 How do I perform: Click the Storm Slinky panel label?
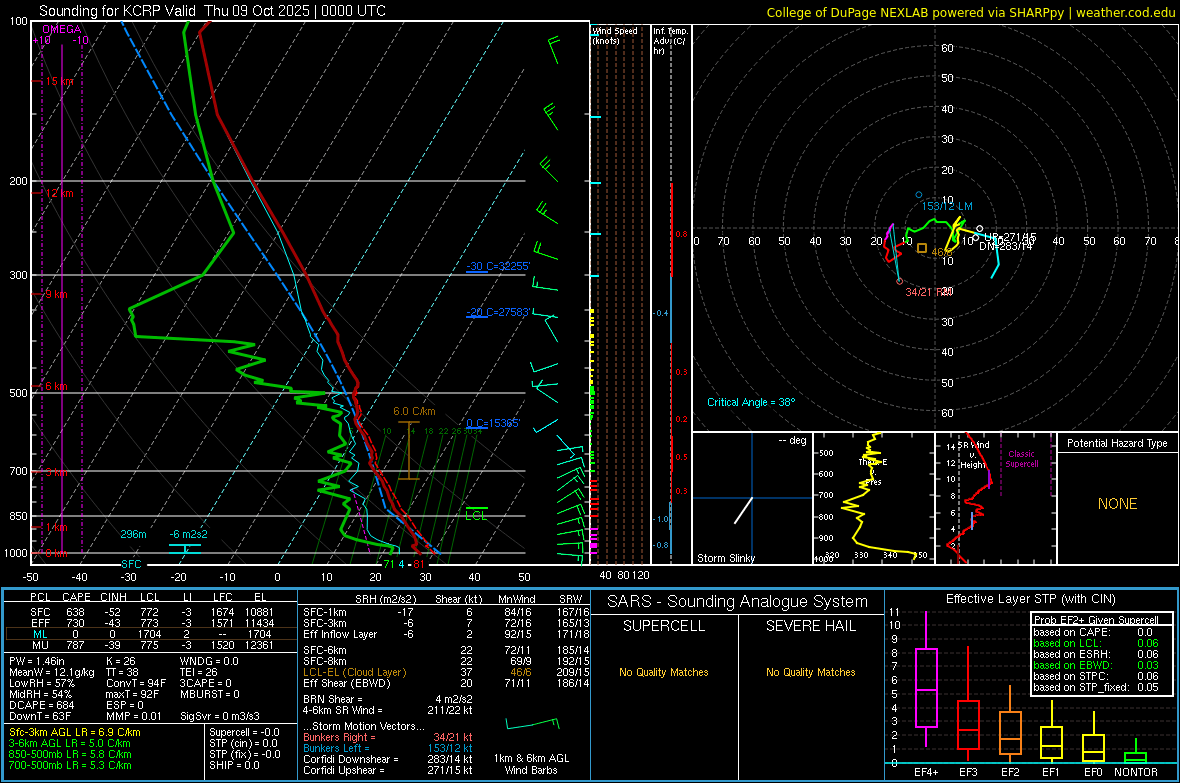click(725, 558)
